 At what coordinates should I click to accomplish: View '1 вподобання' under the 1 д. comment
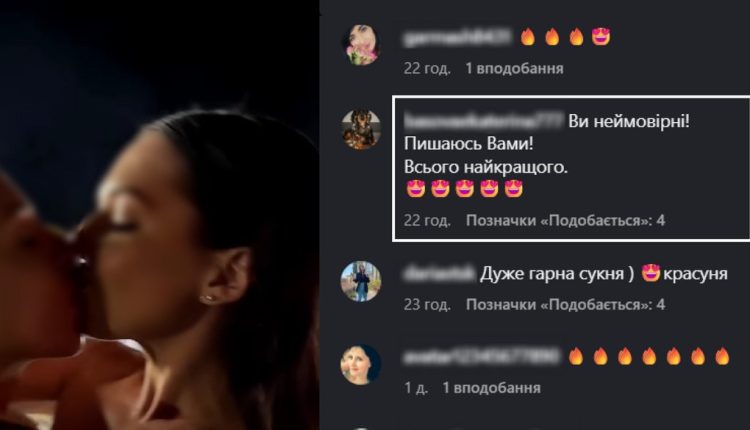pos(492,388)
